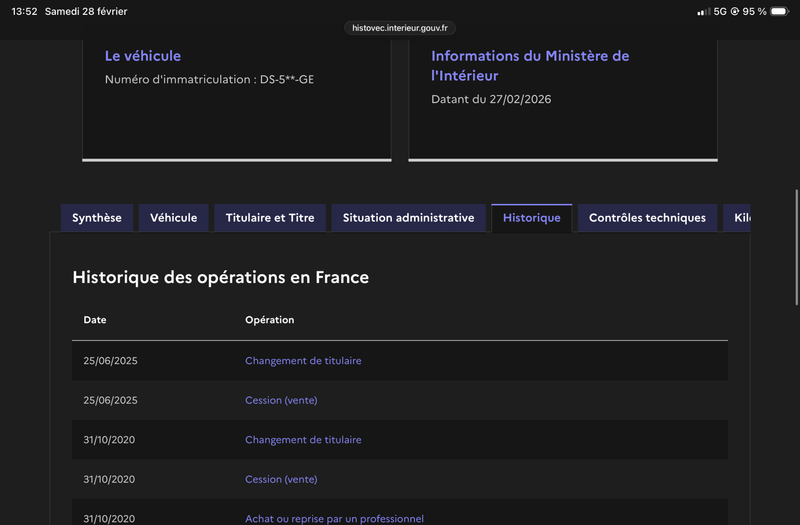
Task: Open the Contrôles techniques tab
Action: tap(647, 218)
